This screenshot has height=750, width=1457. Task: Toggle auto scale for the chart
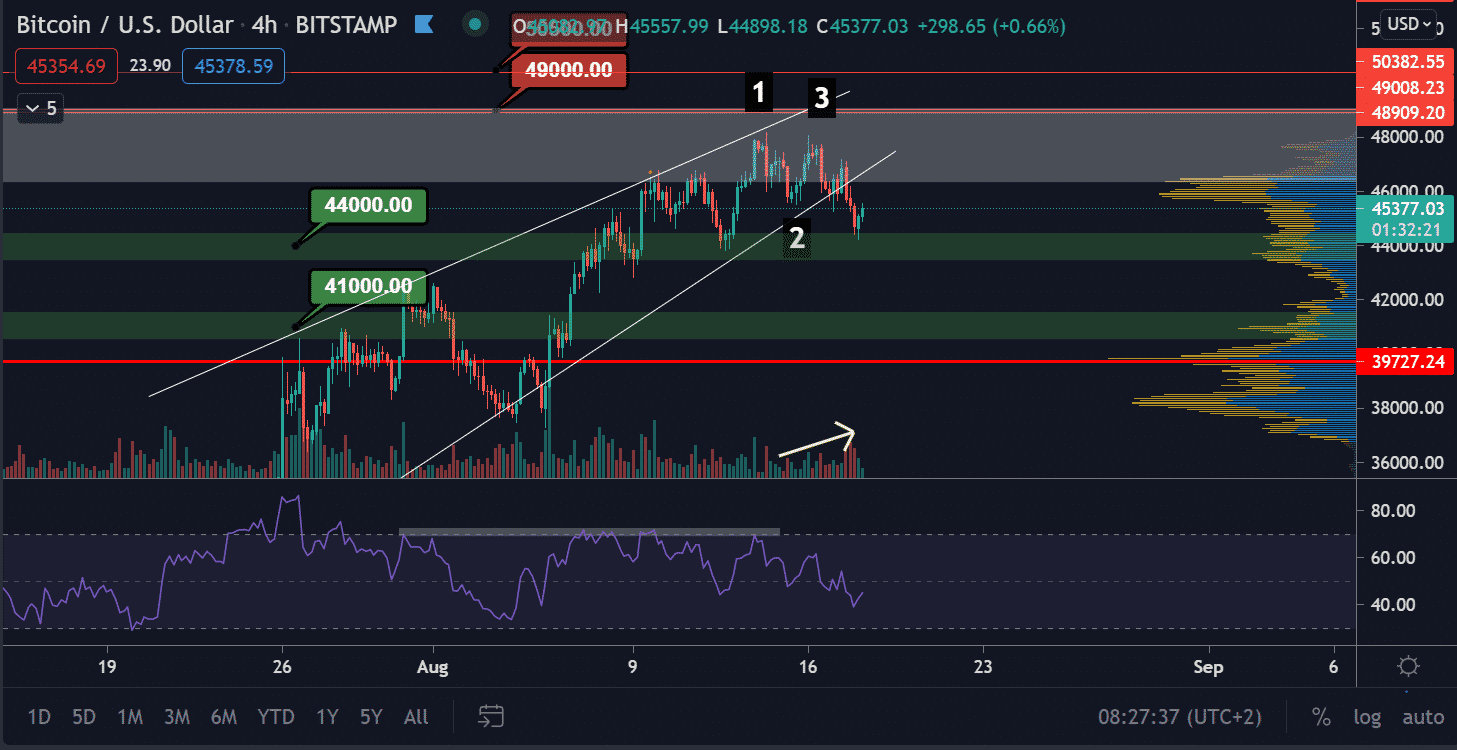click(1422, 717)
